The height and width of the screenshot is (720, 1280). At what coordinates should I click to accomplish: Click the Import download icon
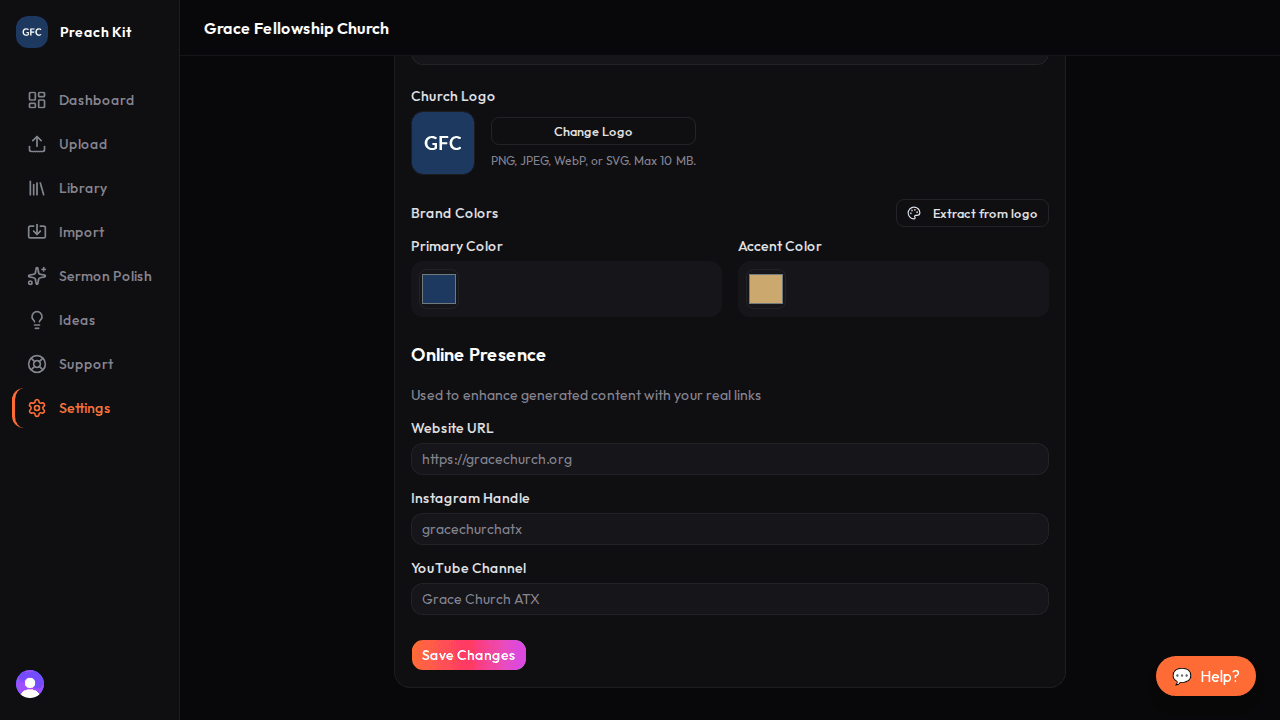(37, 232)
